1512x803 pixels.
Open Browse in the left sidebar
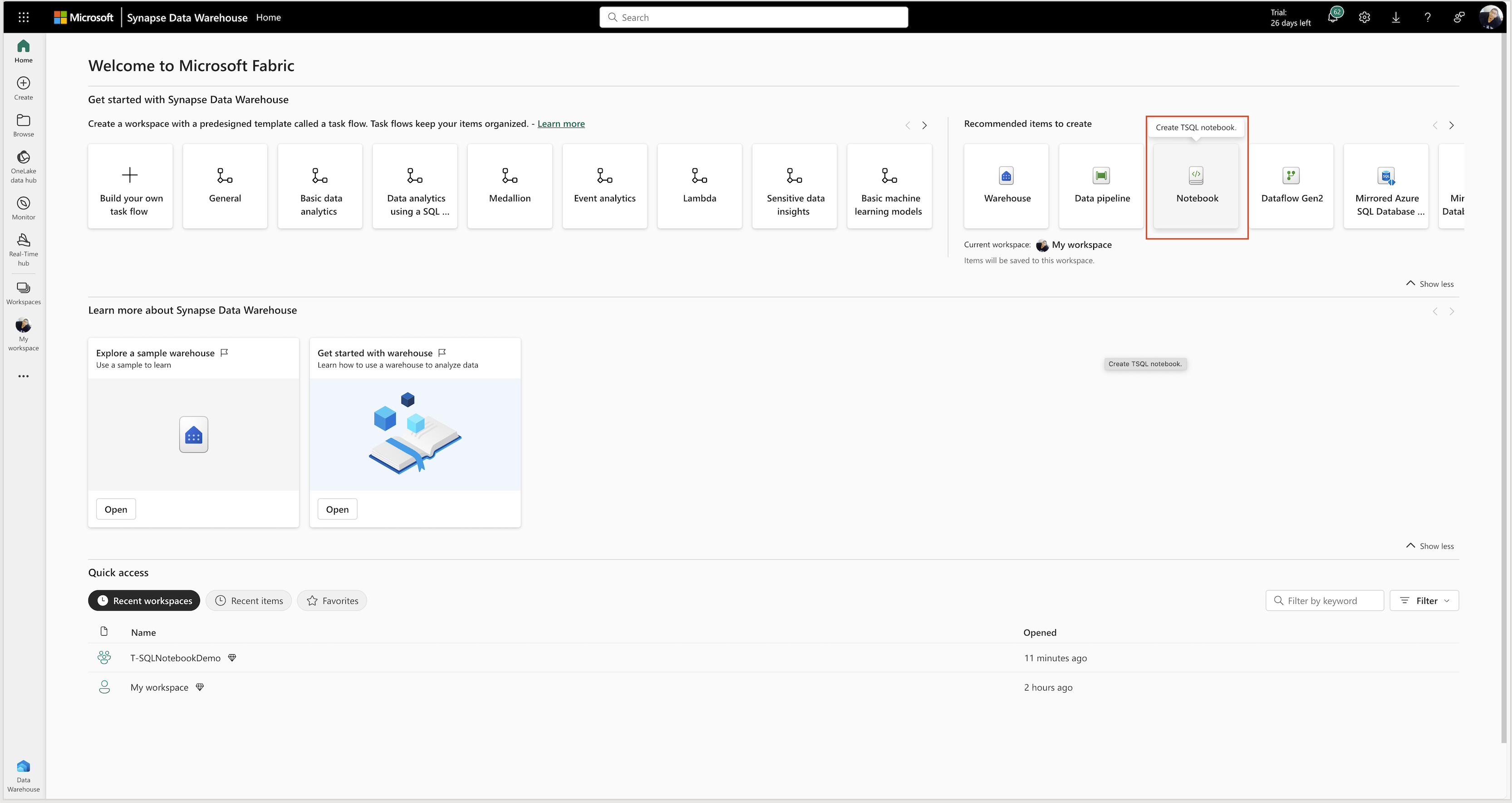pos(24,126)
